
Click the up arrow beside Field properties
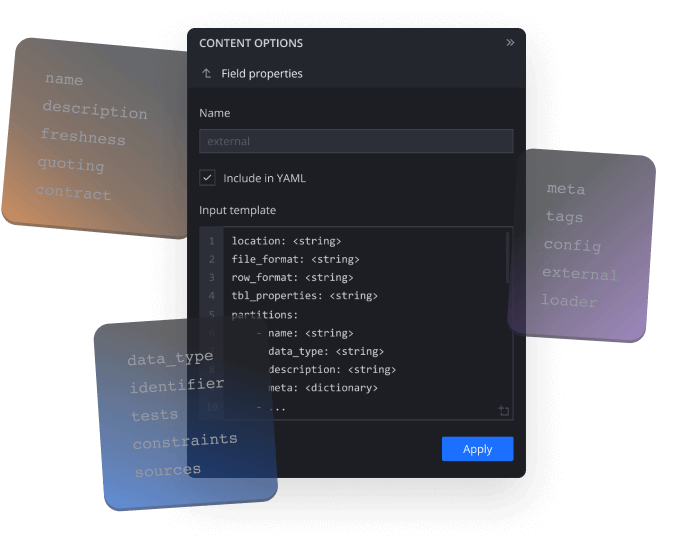[207, 74]
